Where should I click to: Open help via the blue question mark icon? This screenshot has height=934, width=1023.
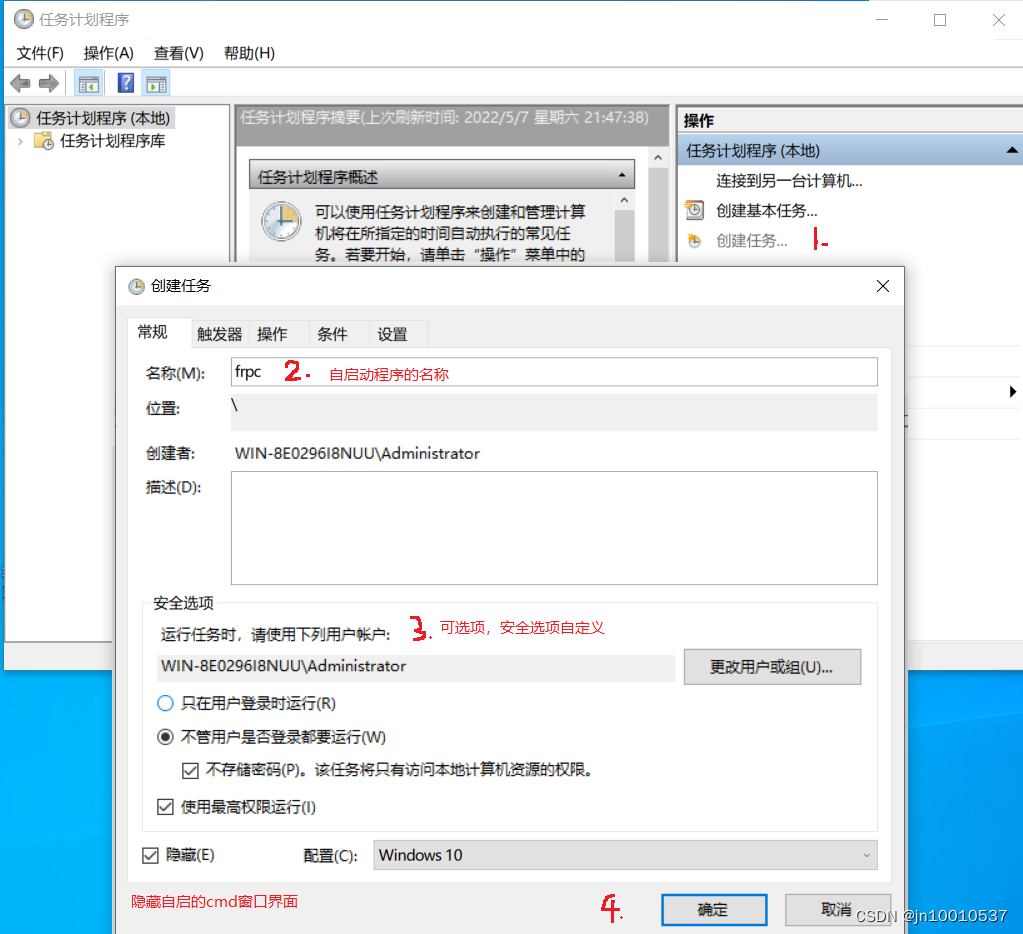[124, 83]
